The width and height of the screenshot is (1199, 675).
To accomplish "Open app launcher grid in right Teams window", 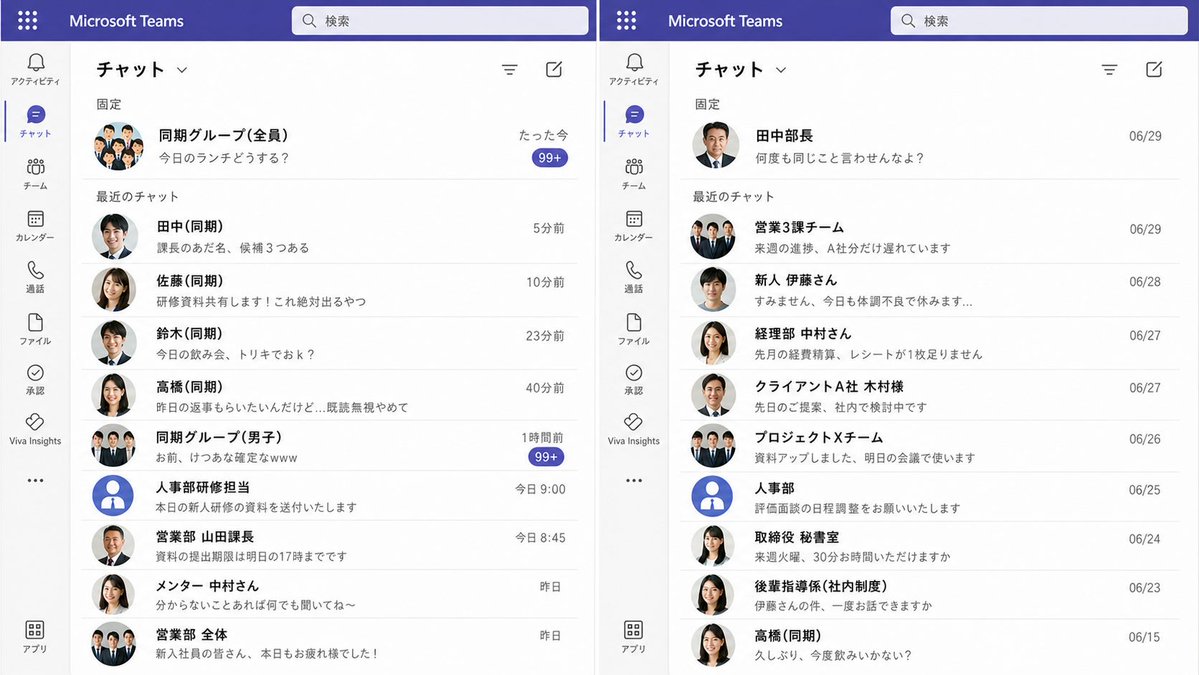I will pos(626,21).
